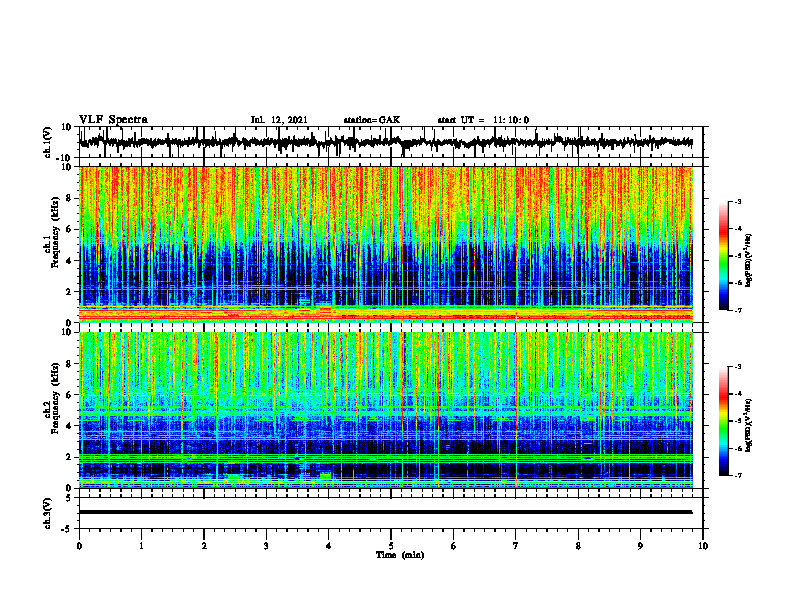
Task: Click time axis tick label "10"
Action: 703,546
